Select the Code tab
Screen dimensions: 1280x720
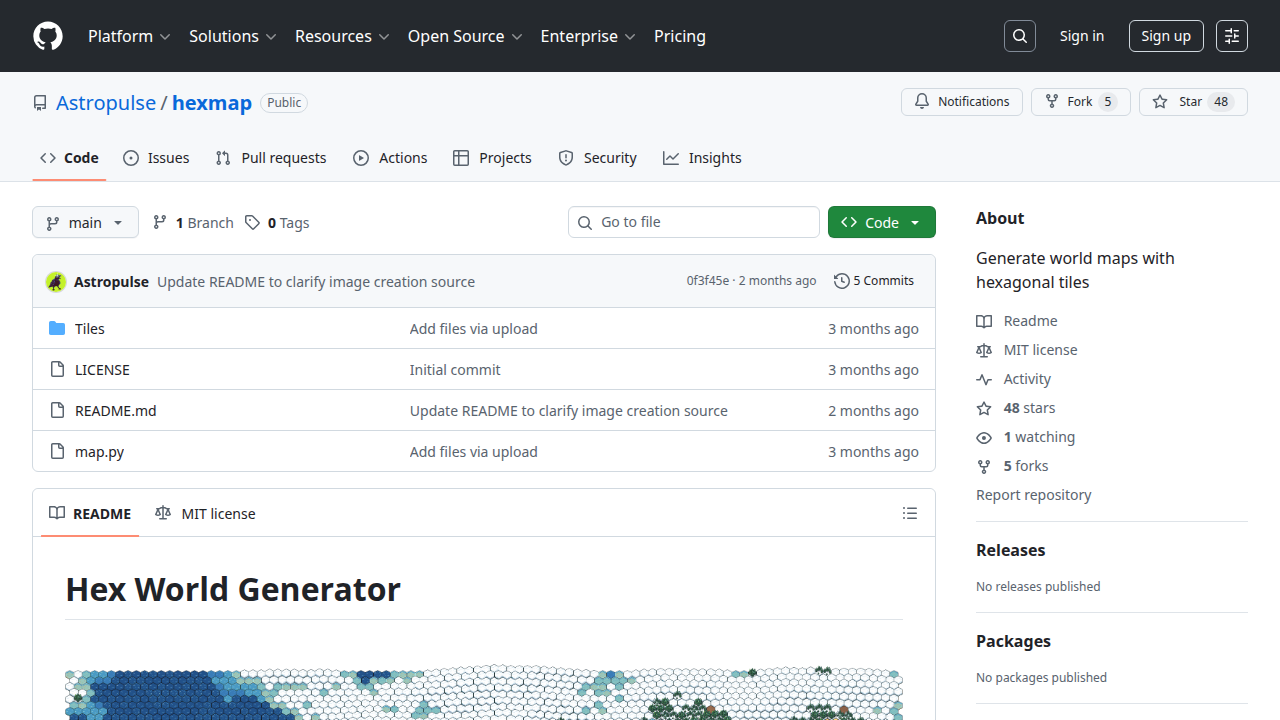pyautogui.click(x=69, y=158)
